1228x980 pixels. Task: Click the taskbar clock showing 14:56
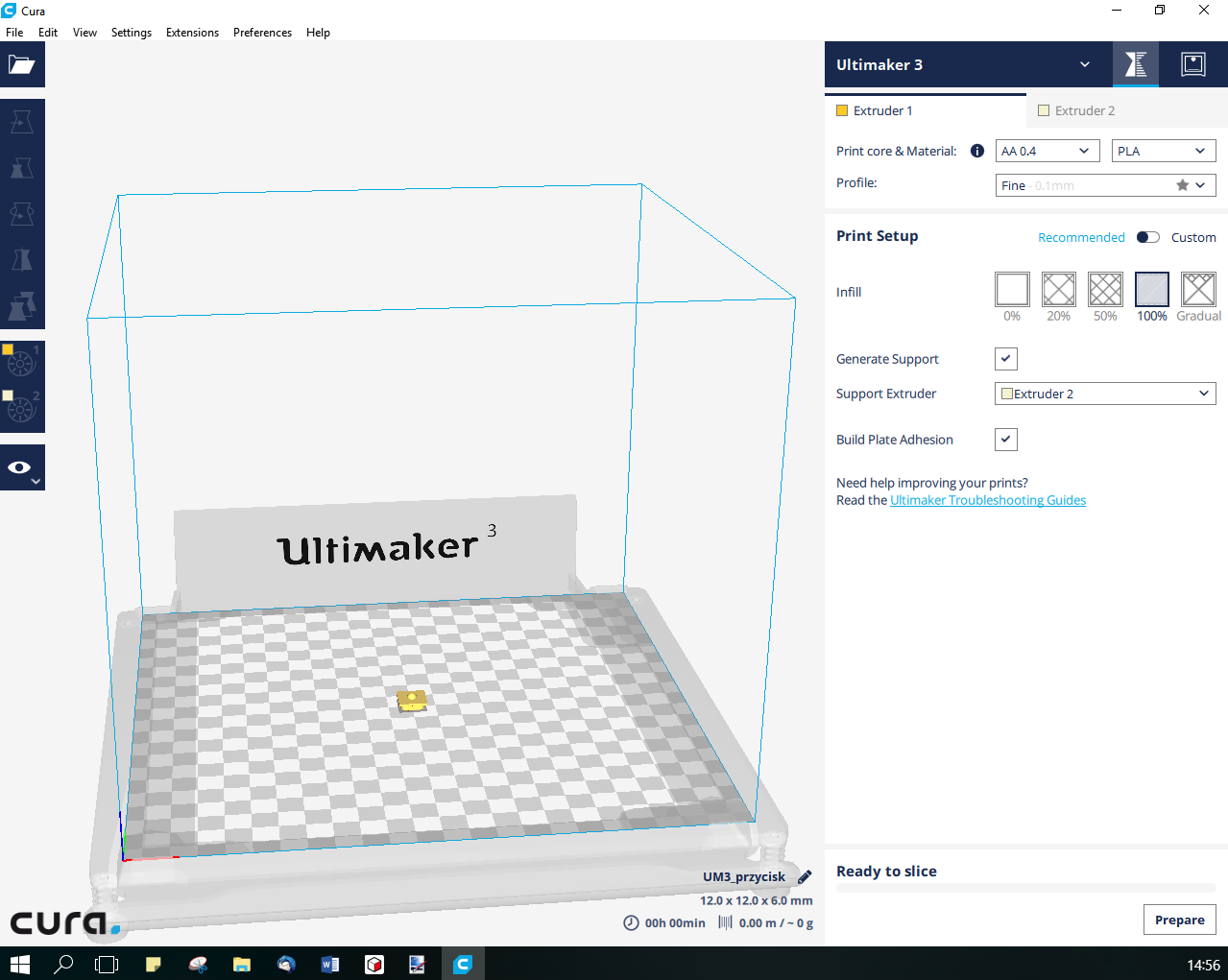tap(1203, 965)
